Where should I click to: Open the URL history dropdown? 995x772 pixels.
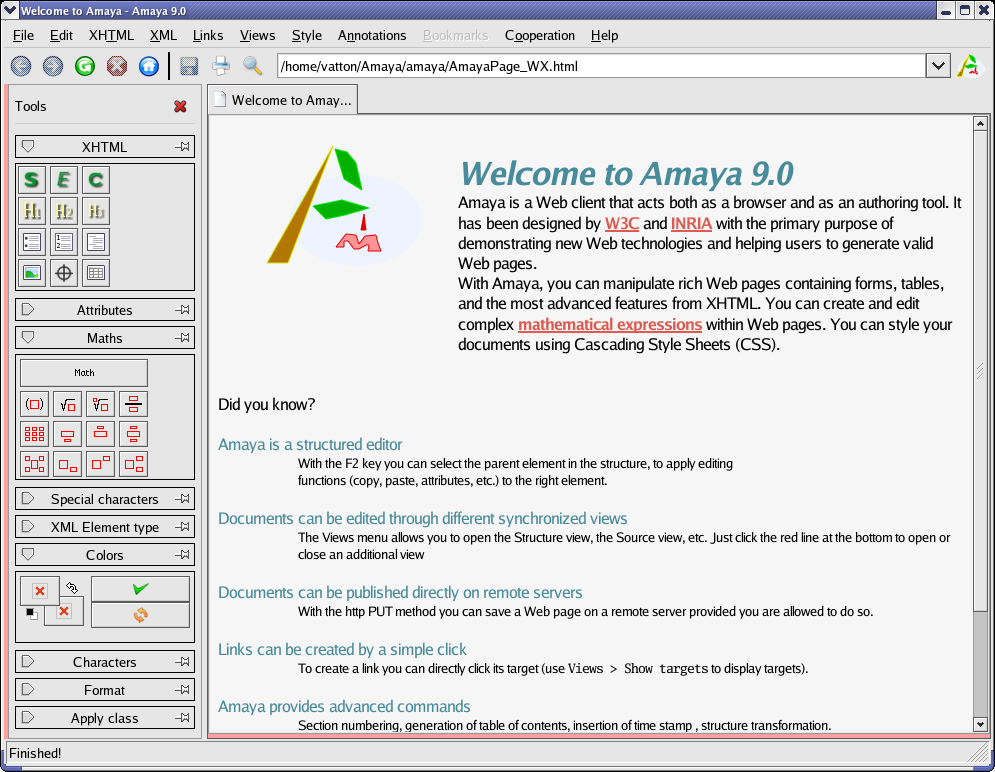coord(938,66)
